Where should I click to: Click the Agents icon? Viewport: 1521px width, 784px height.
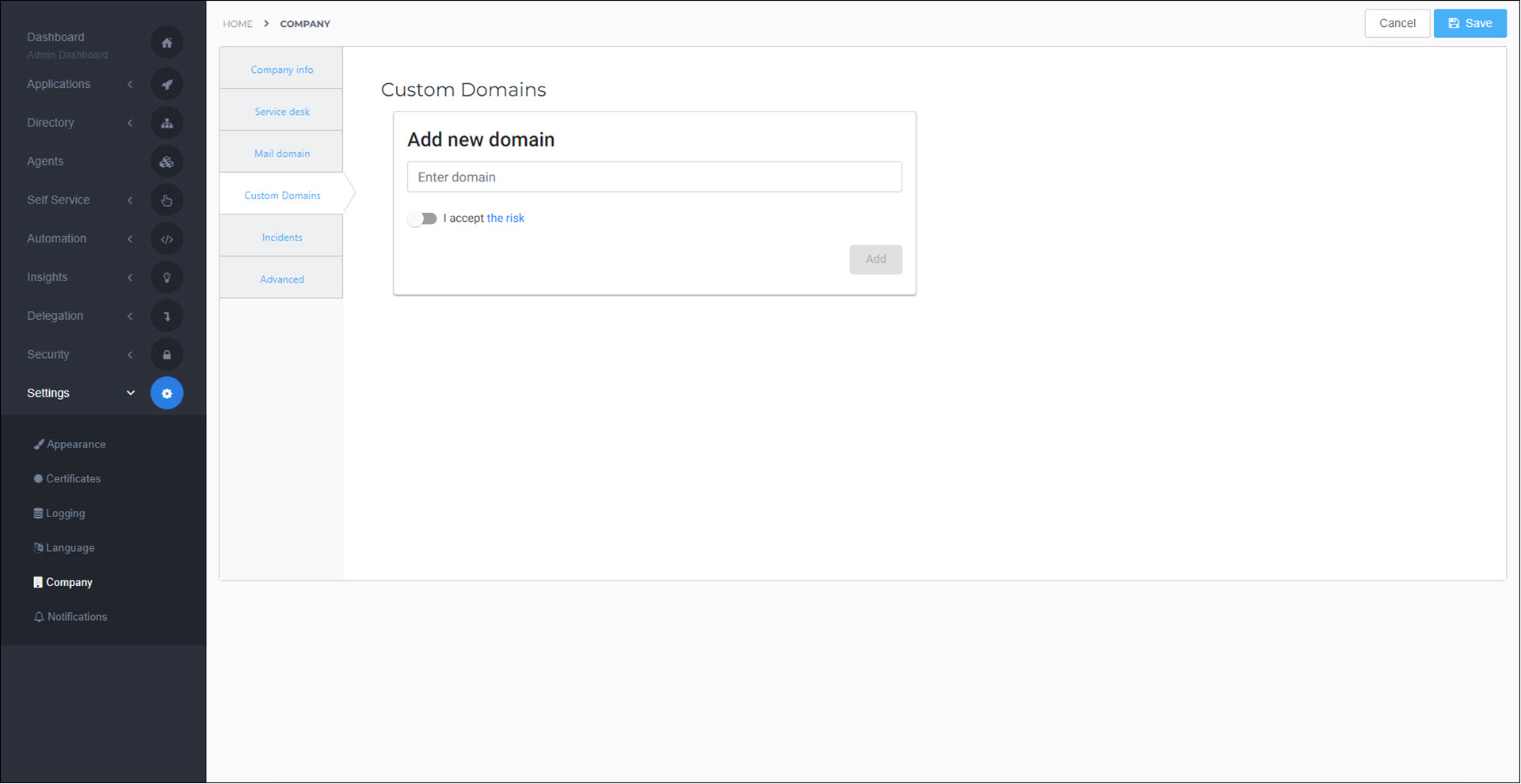click(x=166, y=162)
